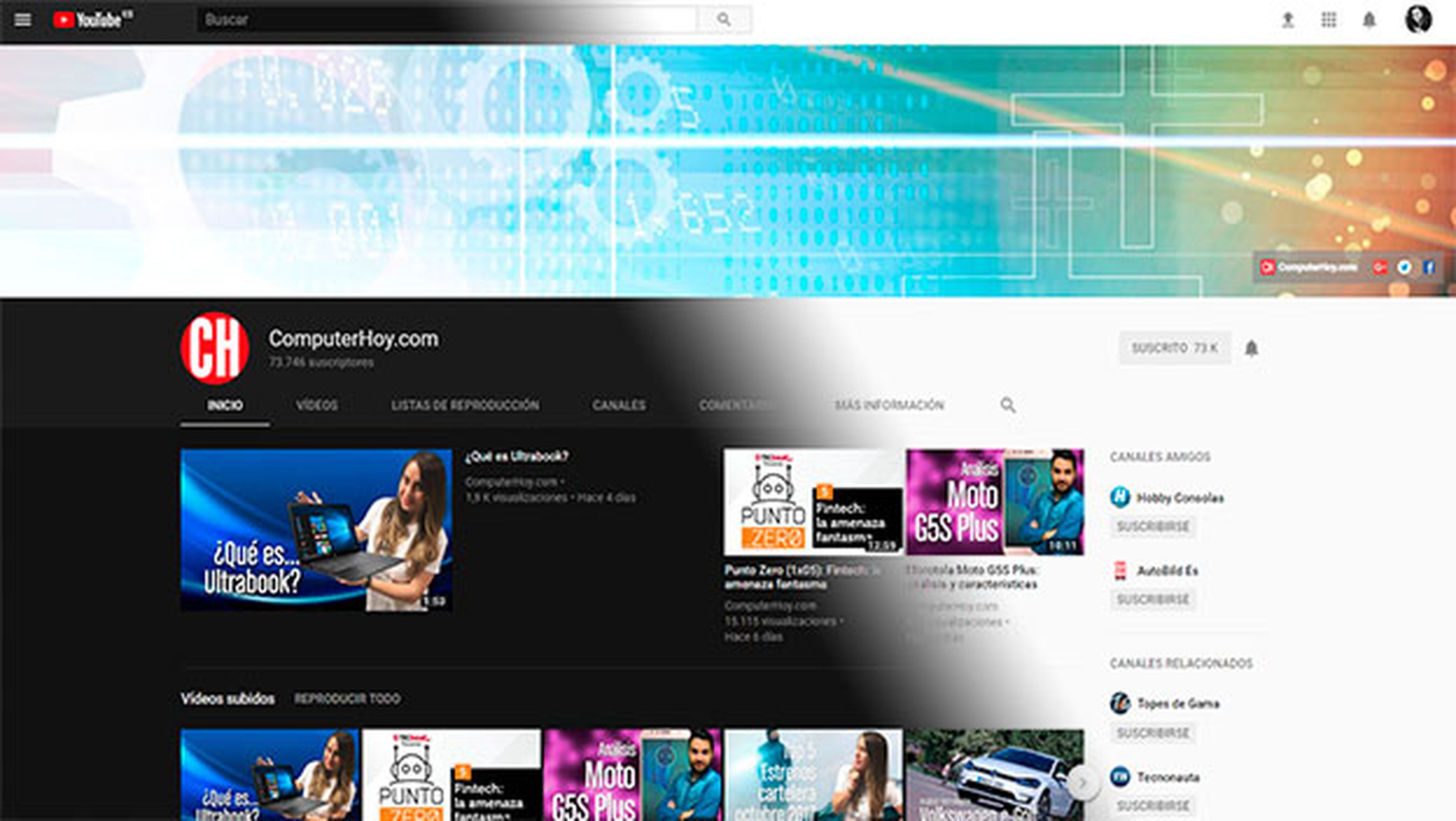Open LISTAS DE REPRODUCCIÓN tab
The height and width of the screenshot is (821, 1456).
pos(464,405)
